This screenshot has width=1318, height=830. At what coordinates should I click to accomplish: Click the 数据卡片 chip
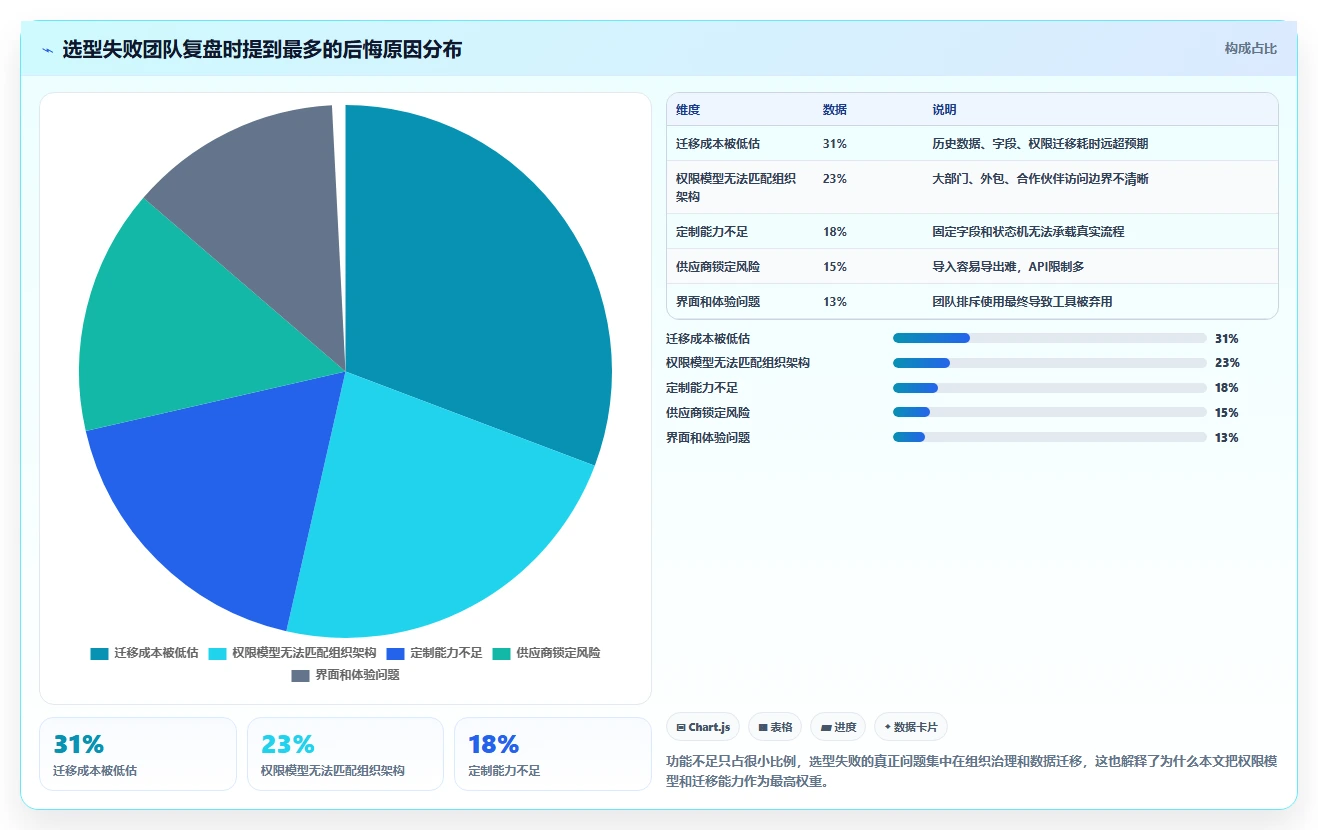point(911,727)
